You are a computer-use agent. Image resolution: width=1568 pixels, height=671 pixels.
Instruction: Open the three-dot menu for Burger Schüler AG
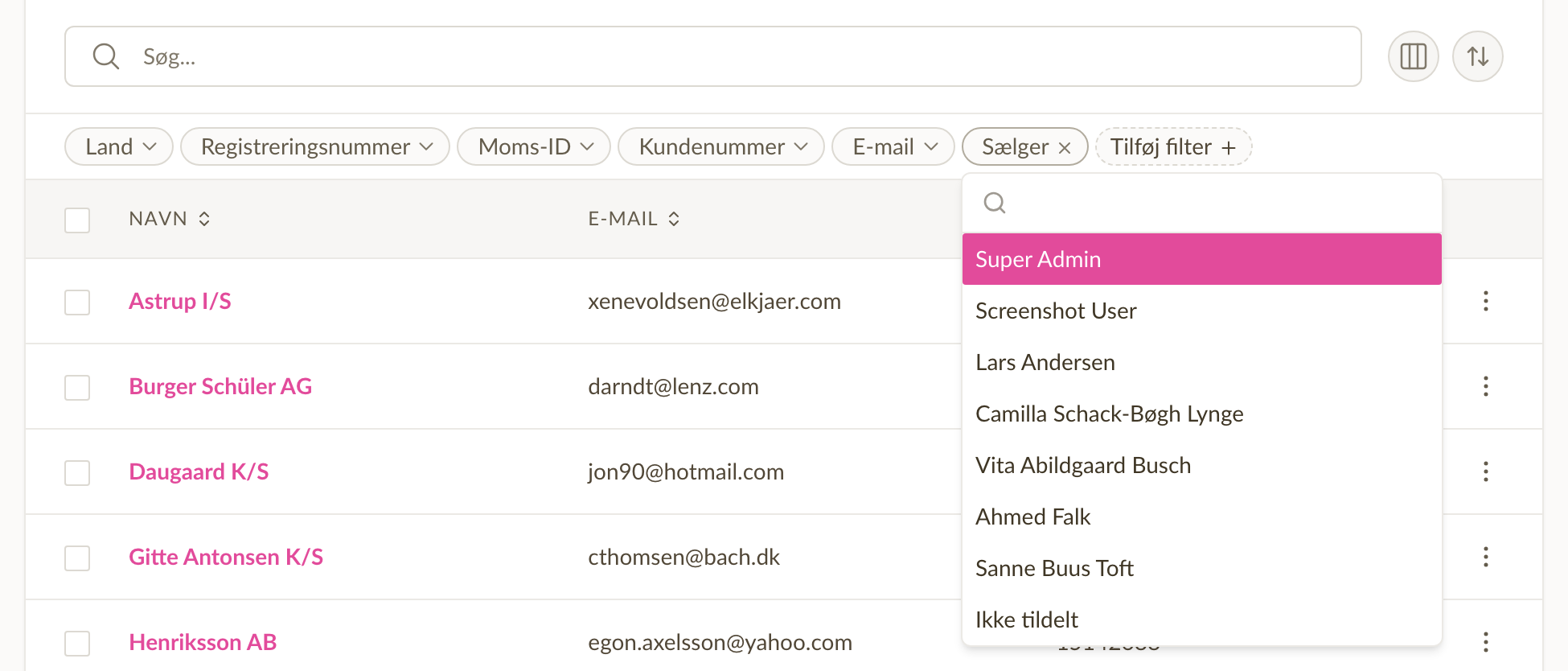click(x=1485, y=386)
